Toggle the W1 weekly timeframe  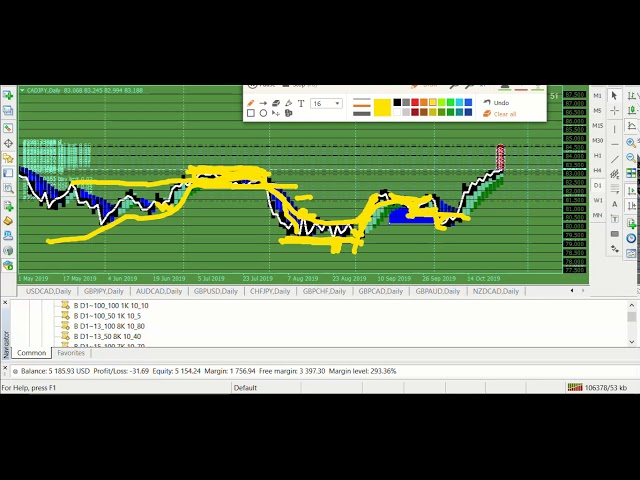coord(598,200)
